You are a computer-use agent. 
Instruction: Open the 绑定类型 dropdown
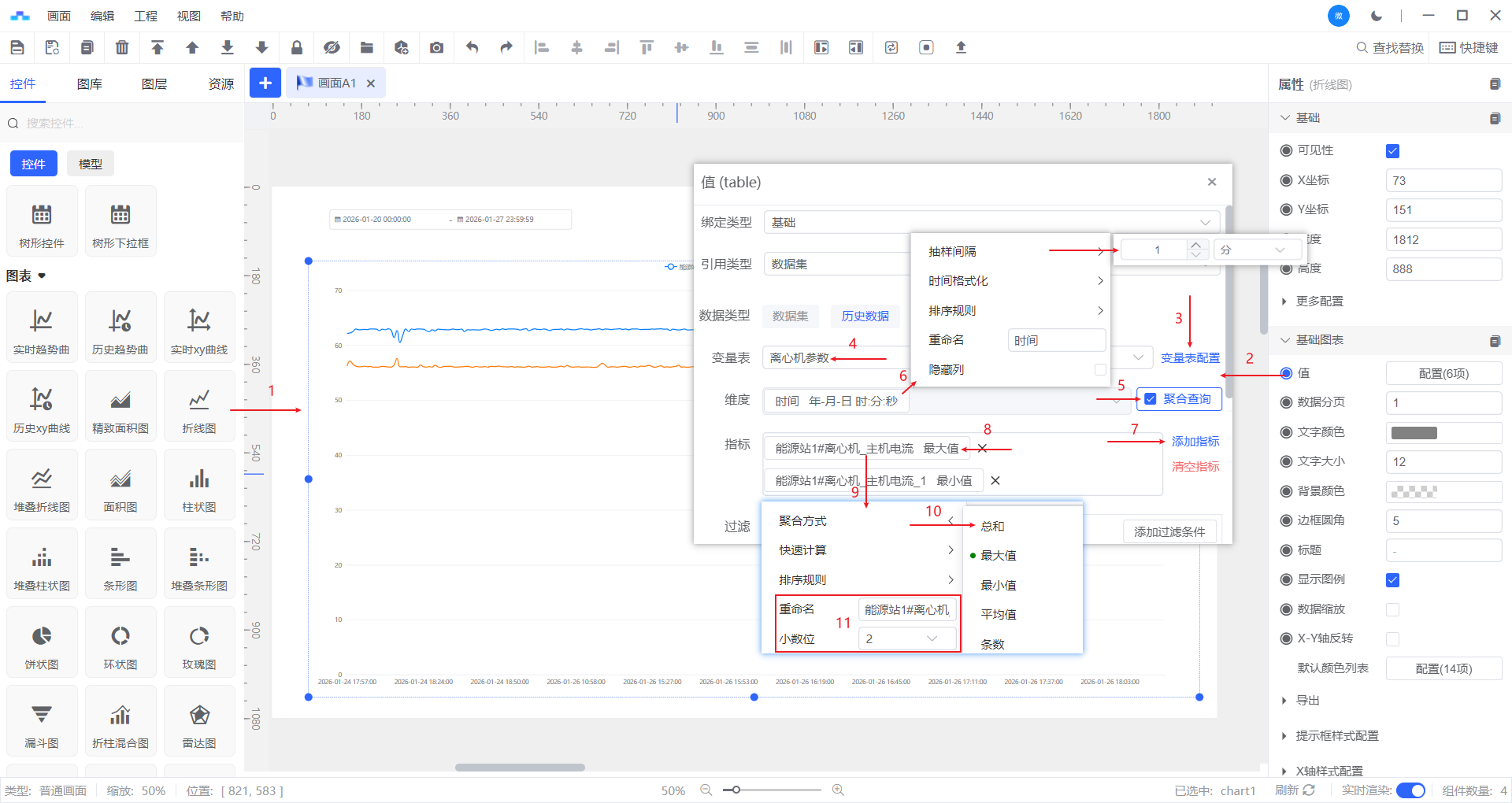[x=991, y=223]
